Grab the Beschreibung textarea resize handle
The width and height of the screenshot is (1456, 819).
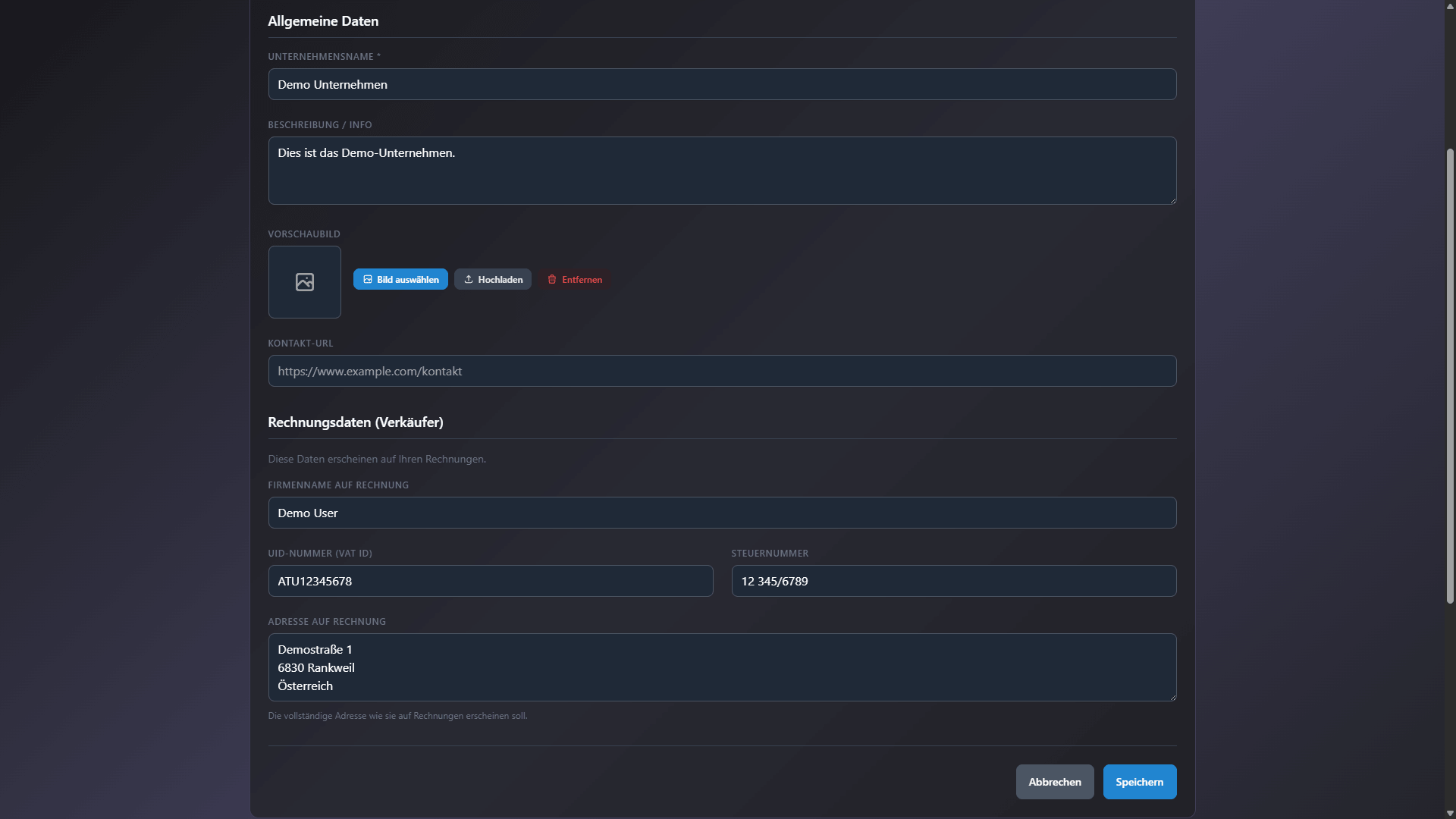click(x=1172, y=200)
